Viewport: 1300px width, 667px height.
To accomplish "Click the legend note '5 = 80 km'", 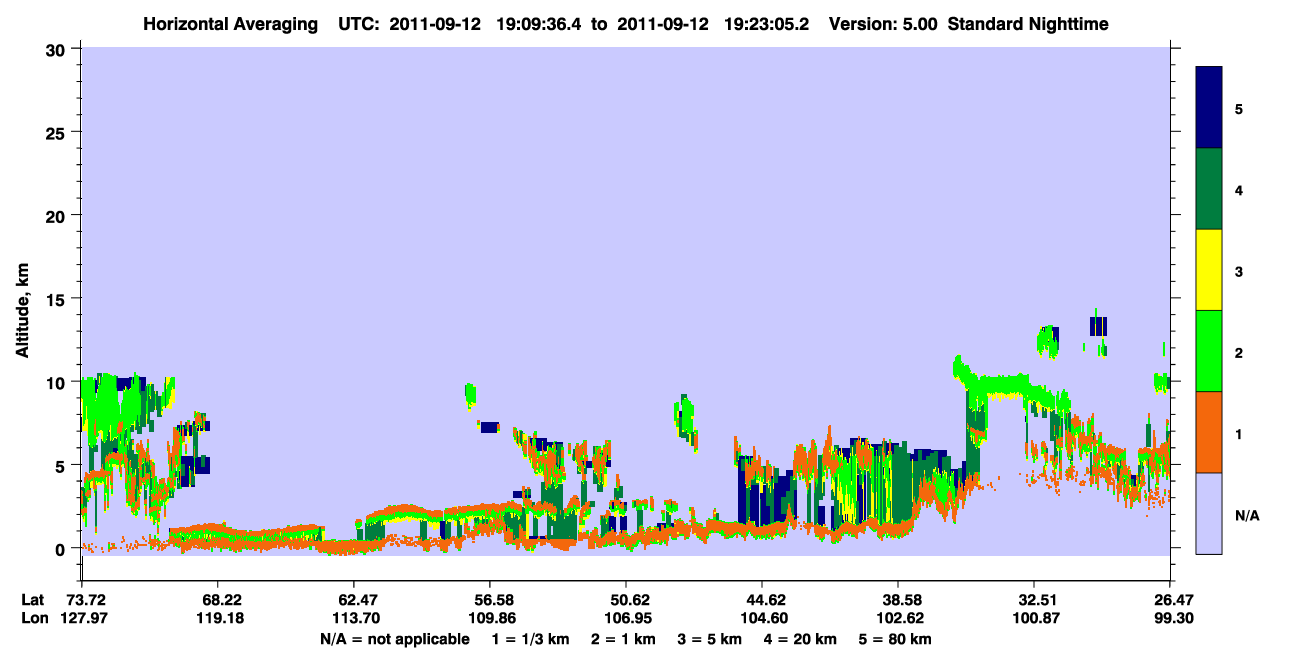I will point(897,638).
